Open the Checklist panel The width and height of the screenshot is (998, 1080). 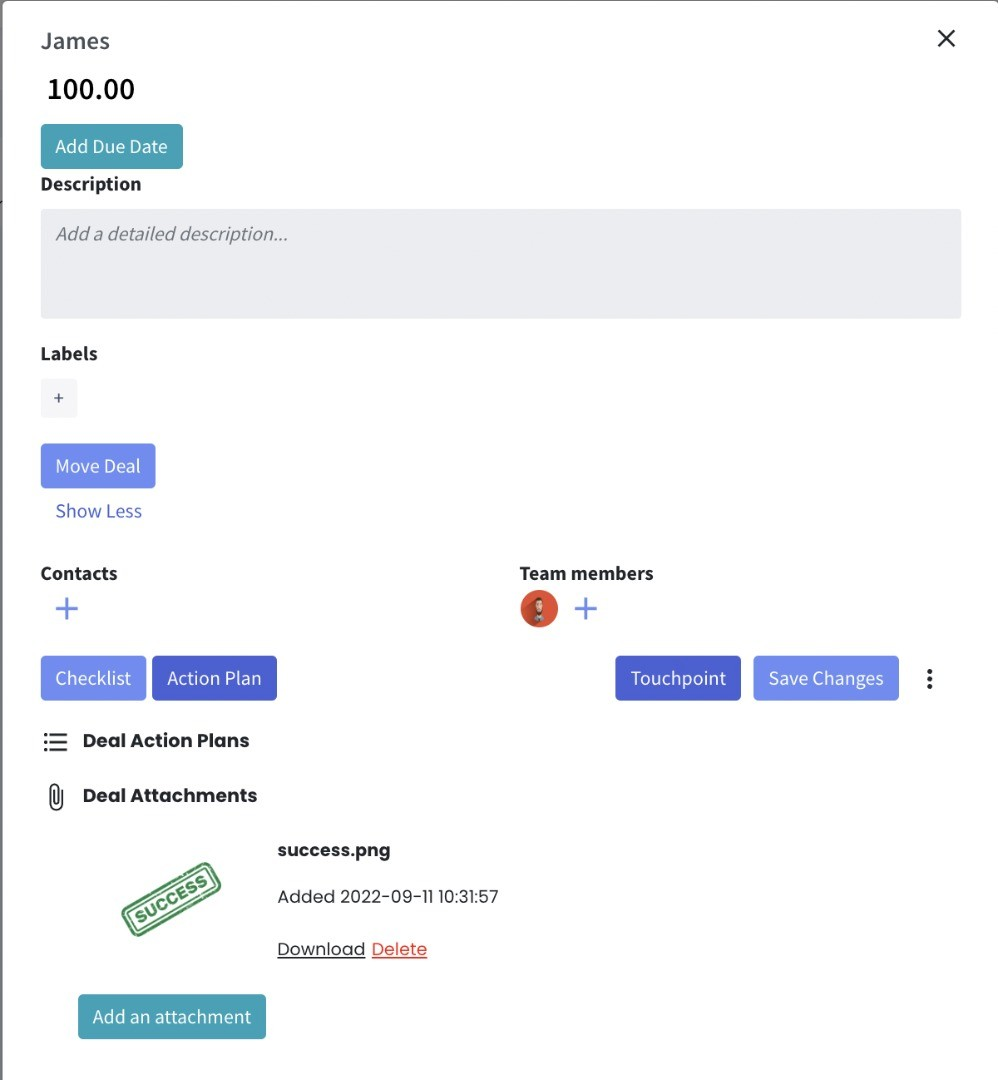[x=93, y=678]
